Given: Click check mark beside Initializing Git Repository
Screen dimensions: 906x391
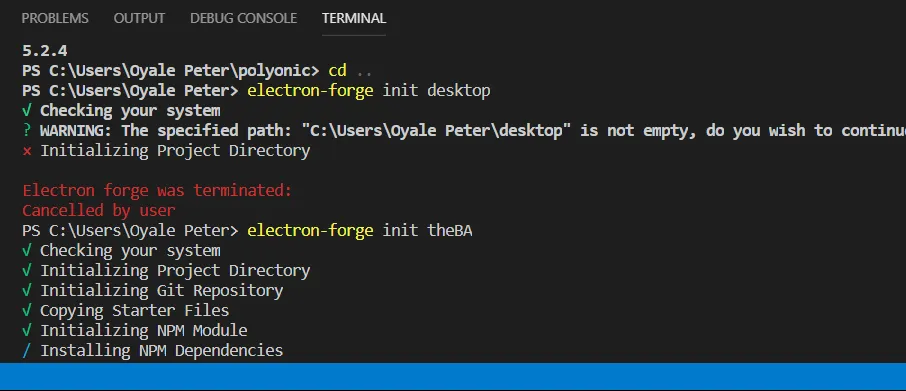Looking at the screenshot, I should tap(27, 290).
